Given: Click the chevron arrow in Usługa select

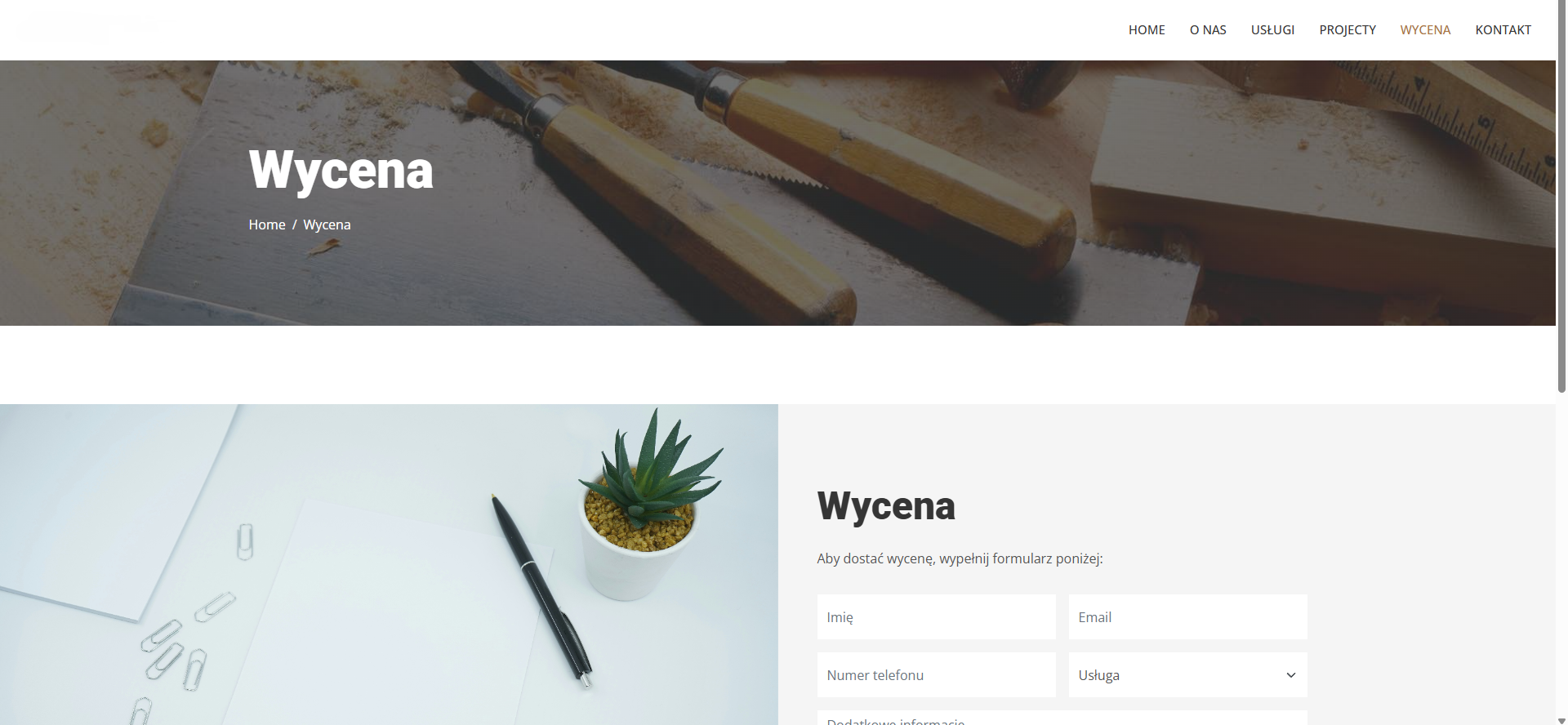Looking at the screenshot, I should [x=1291, y=675].
